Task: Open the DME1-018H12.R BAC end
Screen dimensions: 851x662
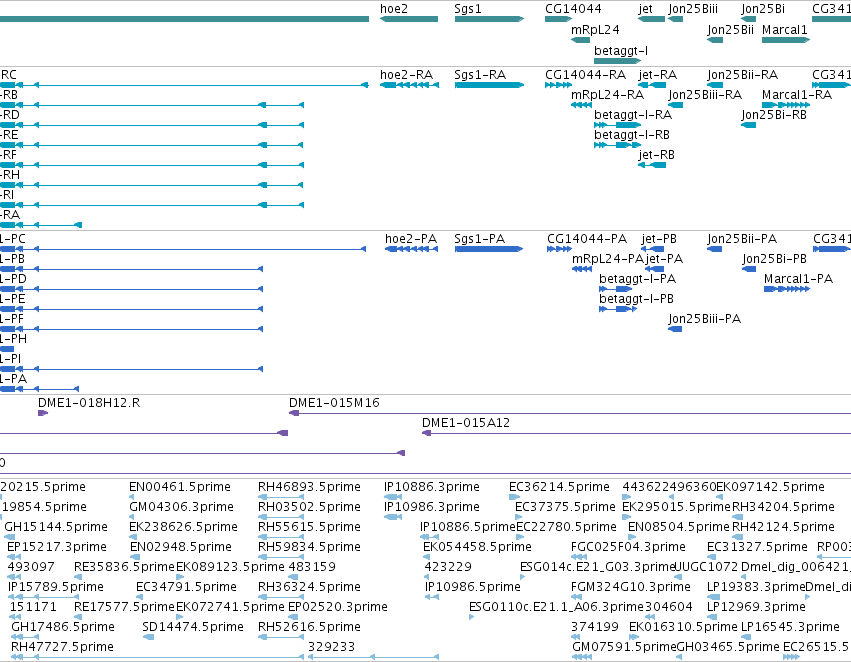Action: (x=43, y=413)
